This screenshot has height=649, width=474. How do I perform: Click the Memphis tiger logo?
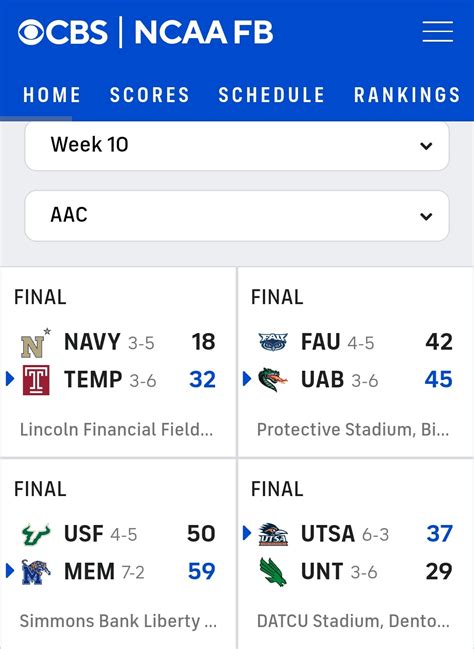(x=36, y=572)
